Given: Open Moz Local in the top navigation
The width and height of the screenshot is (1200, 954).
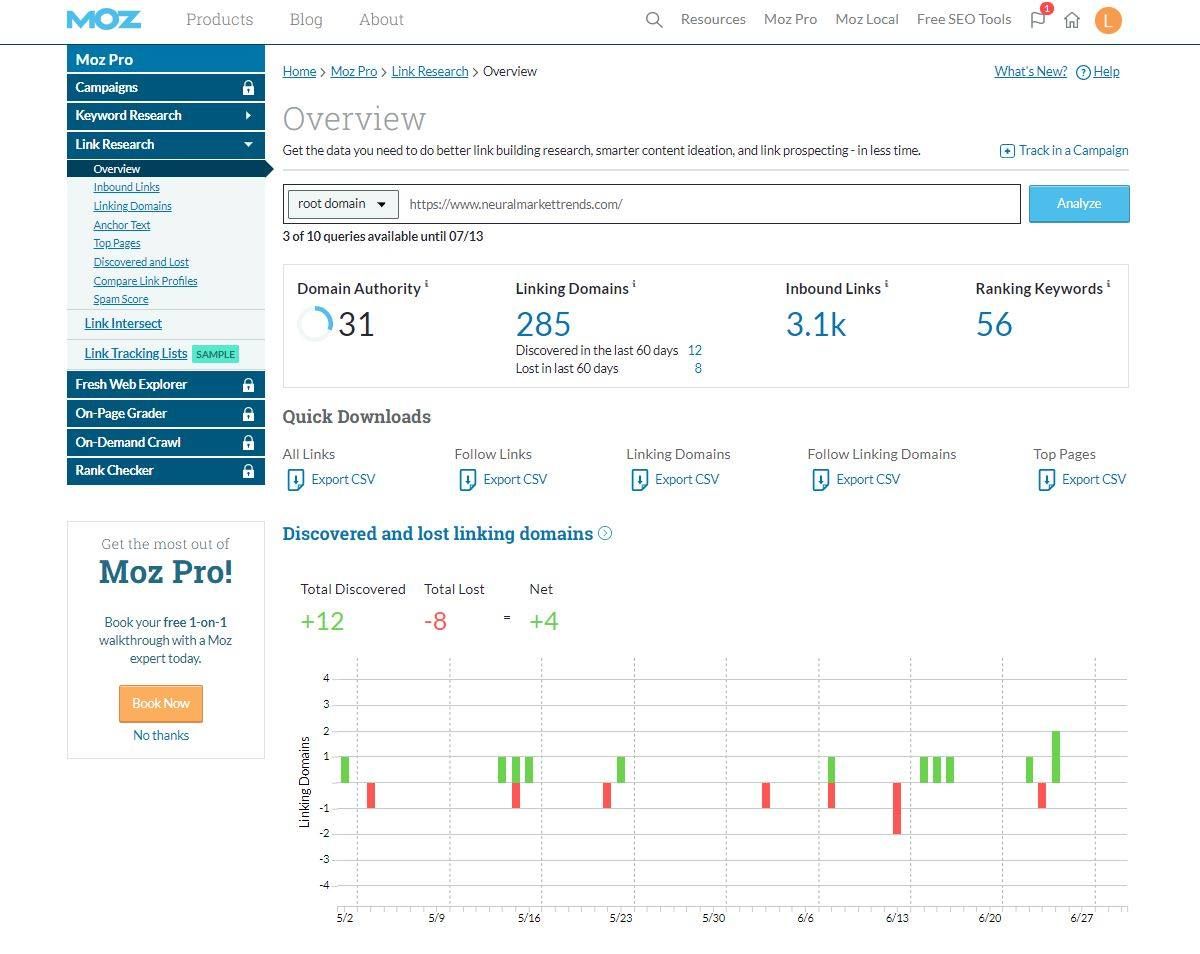Looking at the screenshot, I should point(867,19).
